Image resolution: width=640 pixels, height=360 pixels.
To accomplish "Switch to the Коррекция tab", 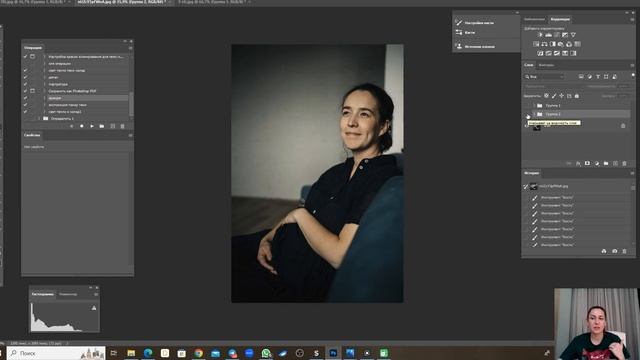I will [560, 19].
